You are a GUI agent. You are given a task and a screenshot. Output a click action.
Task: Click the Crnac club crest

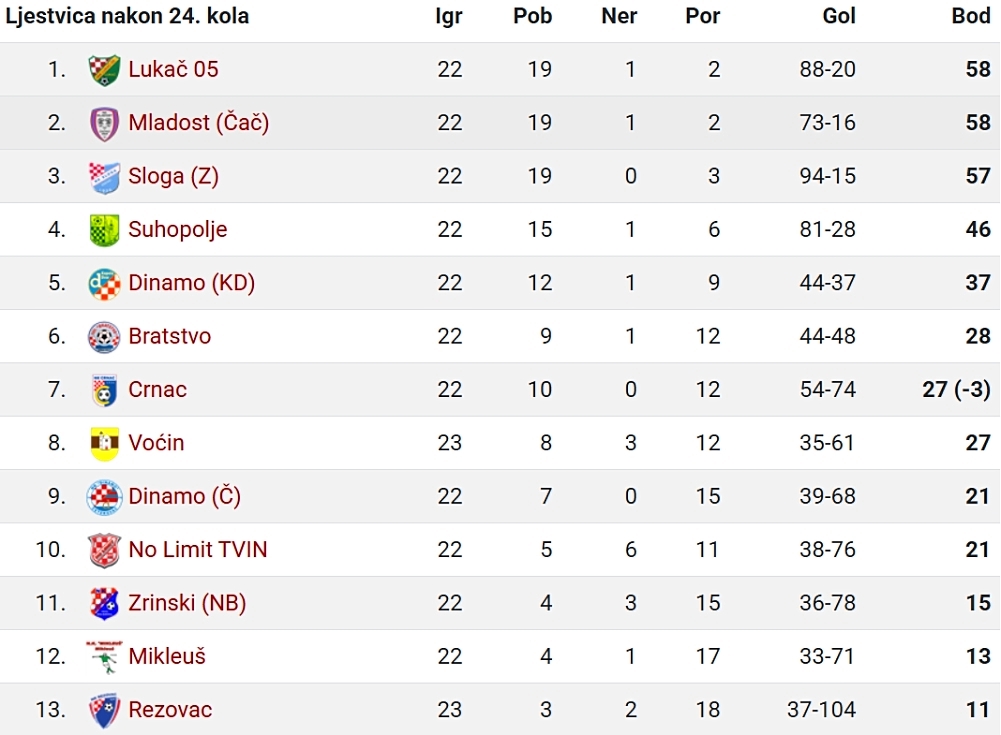[x=104, y=390]
